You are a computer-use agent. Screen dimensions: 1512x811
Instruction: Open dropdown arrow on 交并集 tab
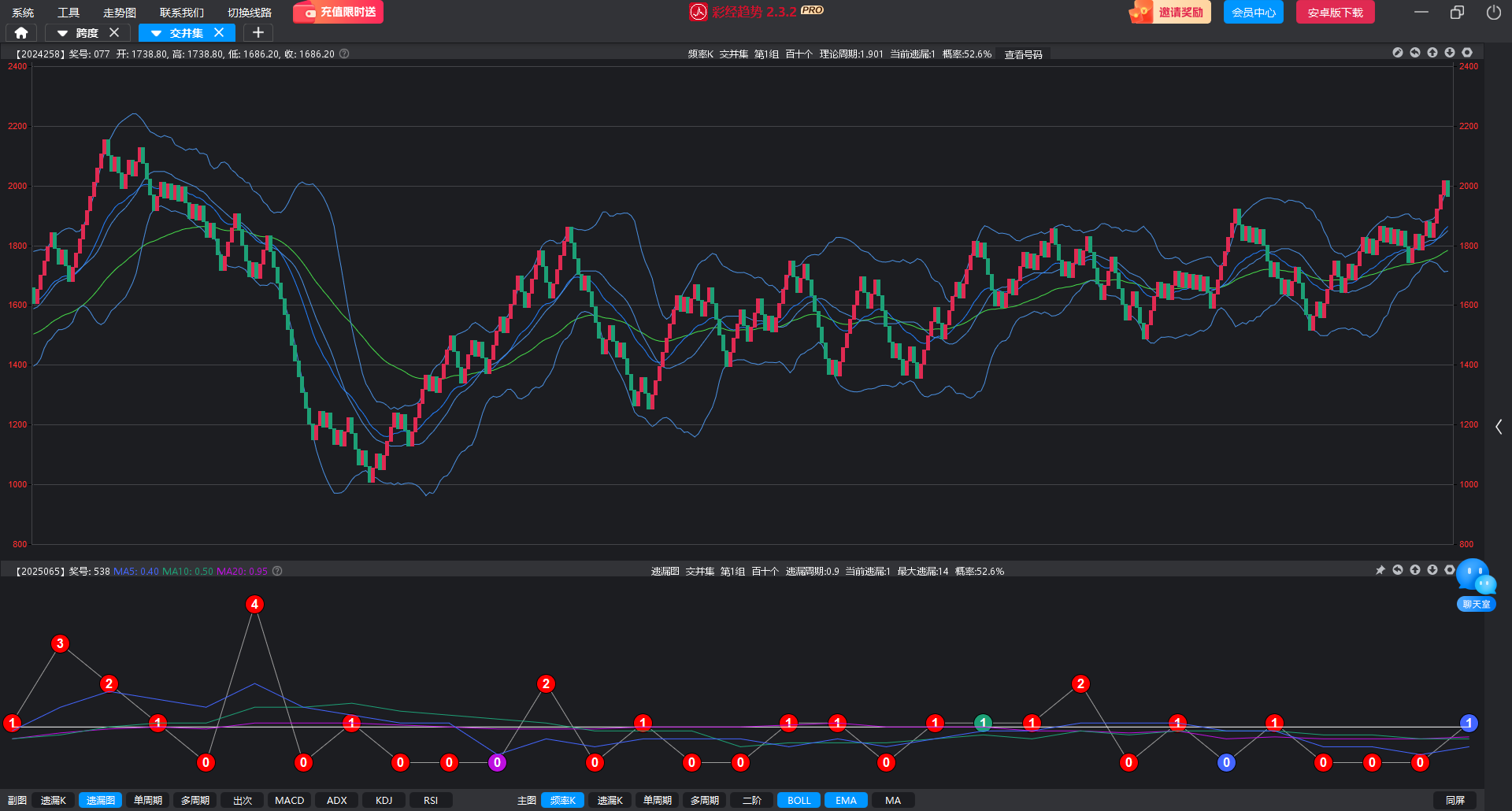(156, 33)
